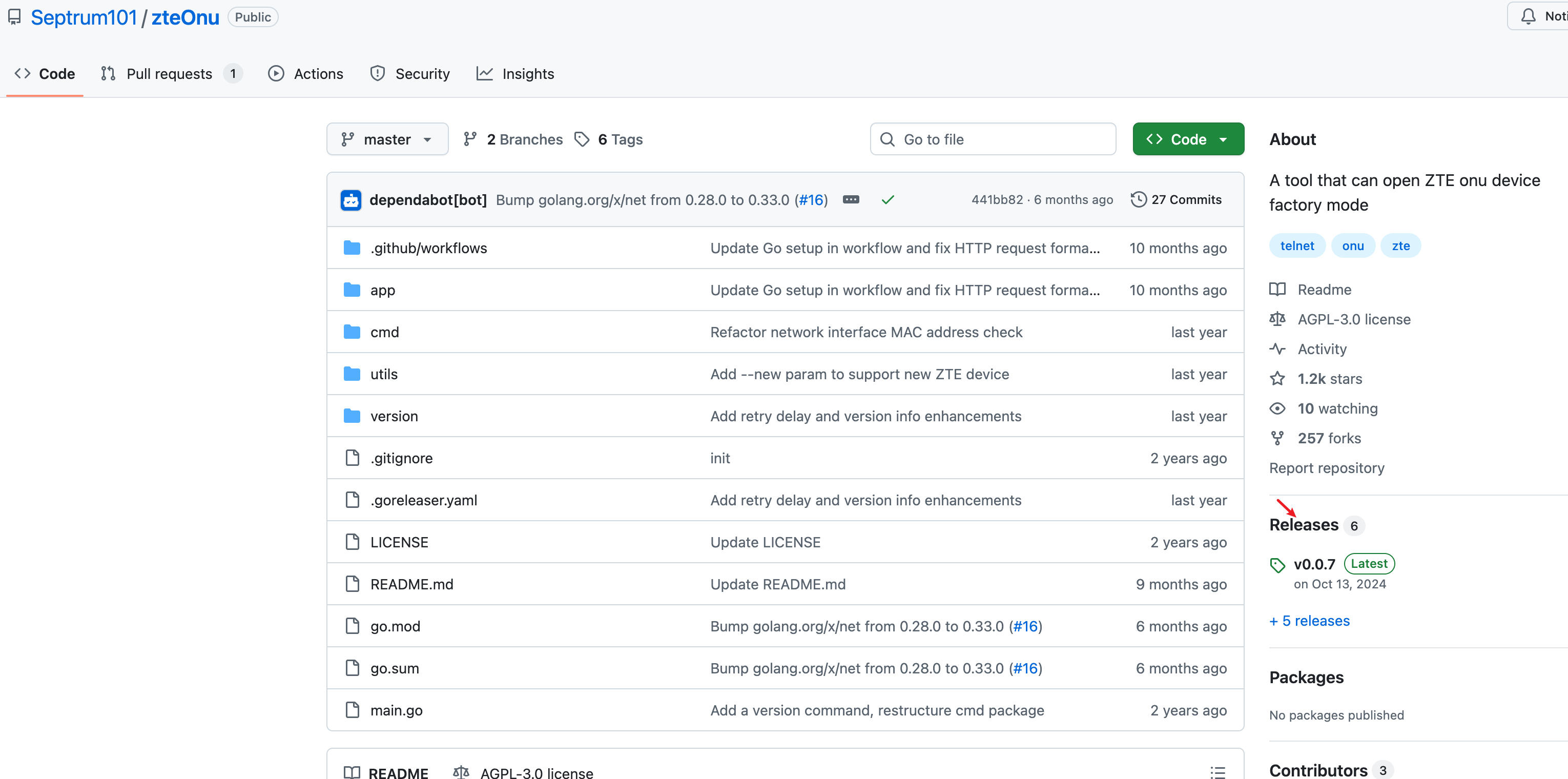Viewport: 1568px width, 779px height.
Task: Open the dependabot[bot] author link
Action: pyautogui.click(x=428, y=200)
